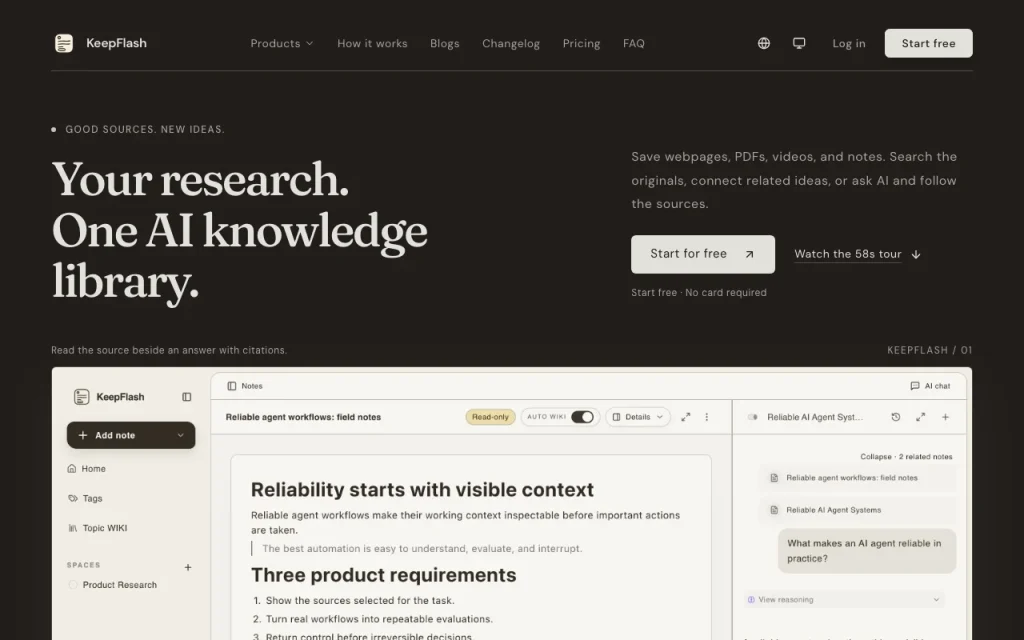
Task: Click the Add note button
Action: [131, 436]
